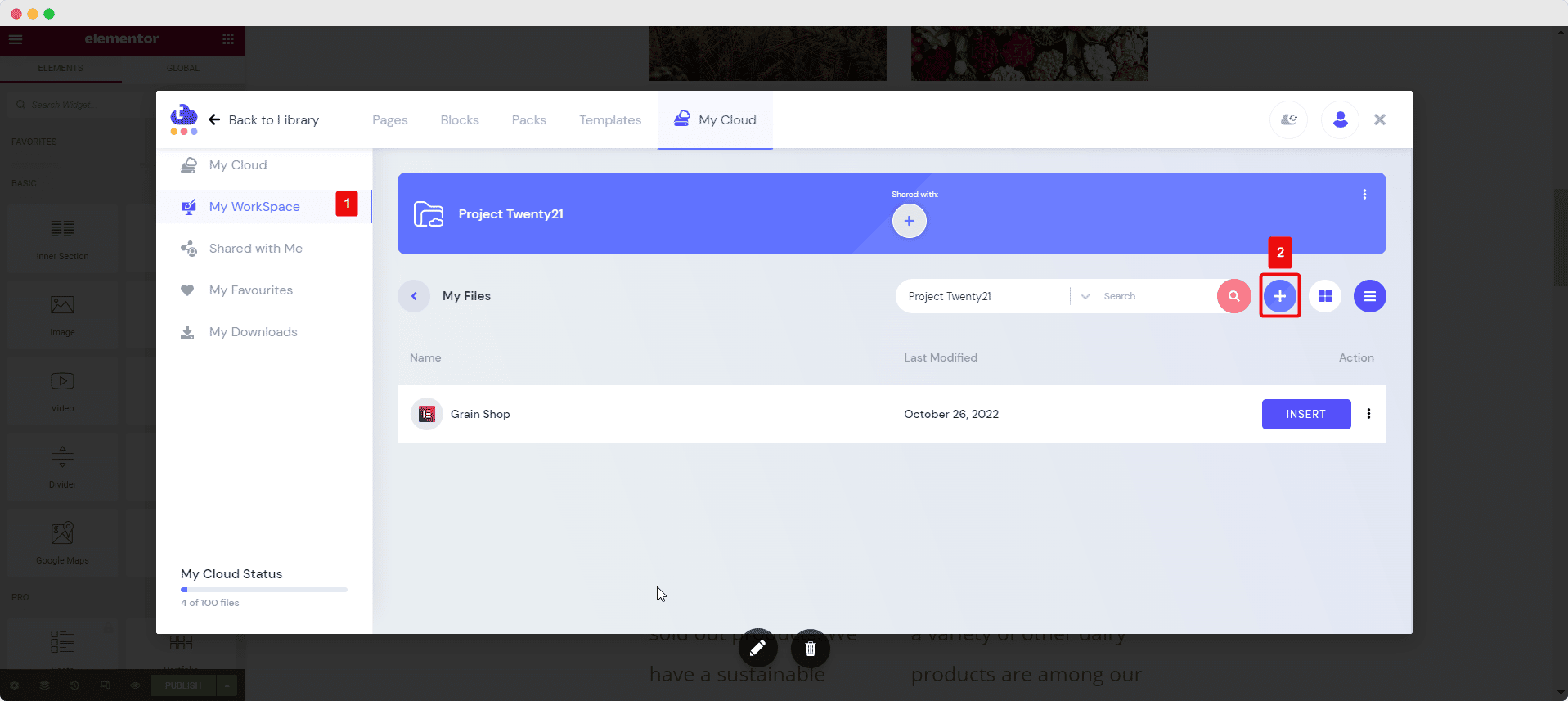The image size is (1568, 701).
Task: Open Grain Shop row more options
Action: [1368, 414]
